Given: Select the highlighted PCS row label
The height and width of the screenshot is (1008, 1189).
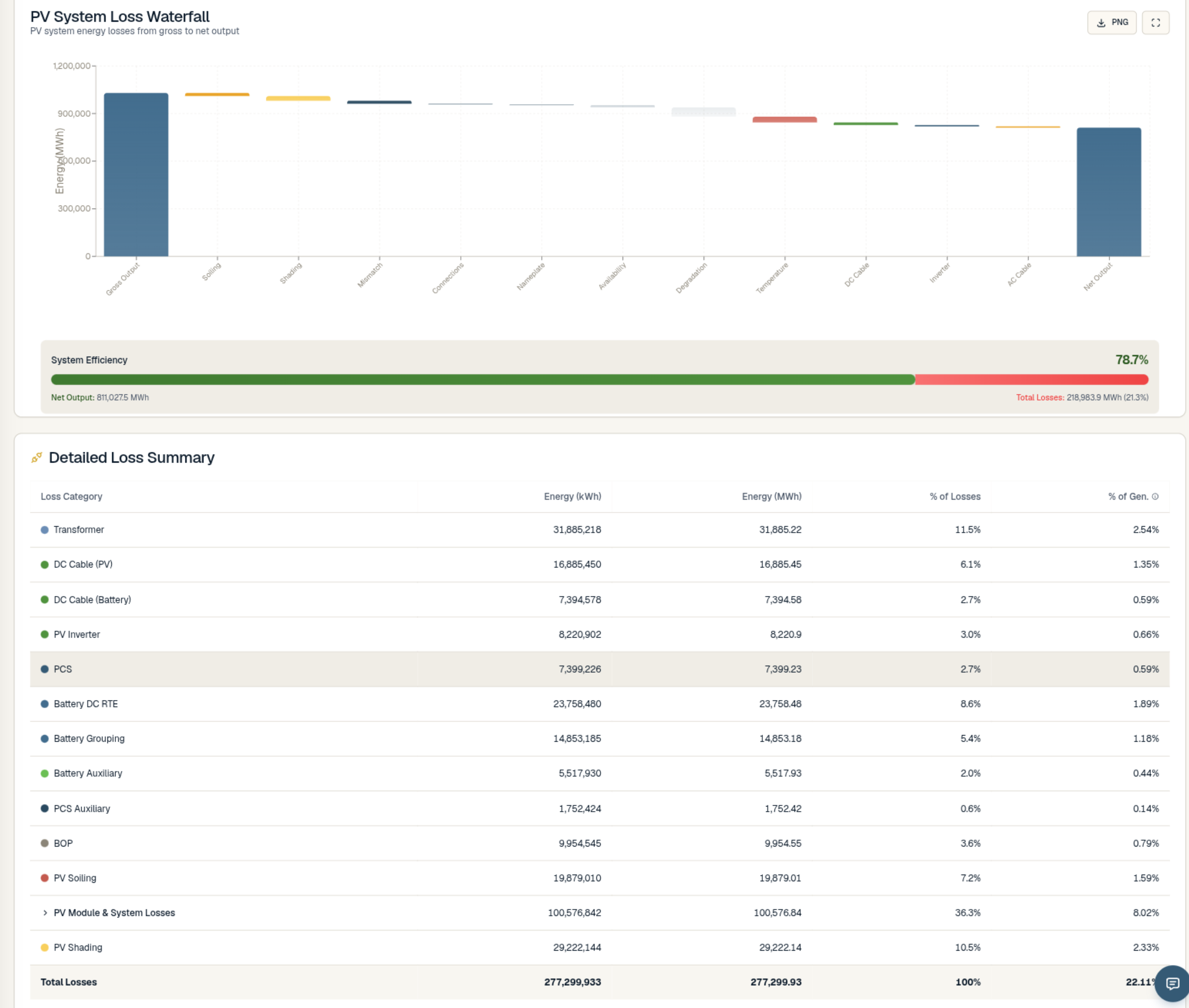Looking at the screenshot, I should point(63,669).
